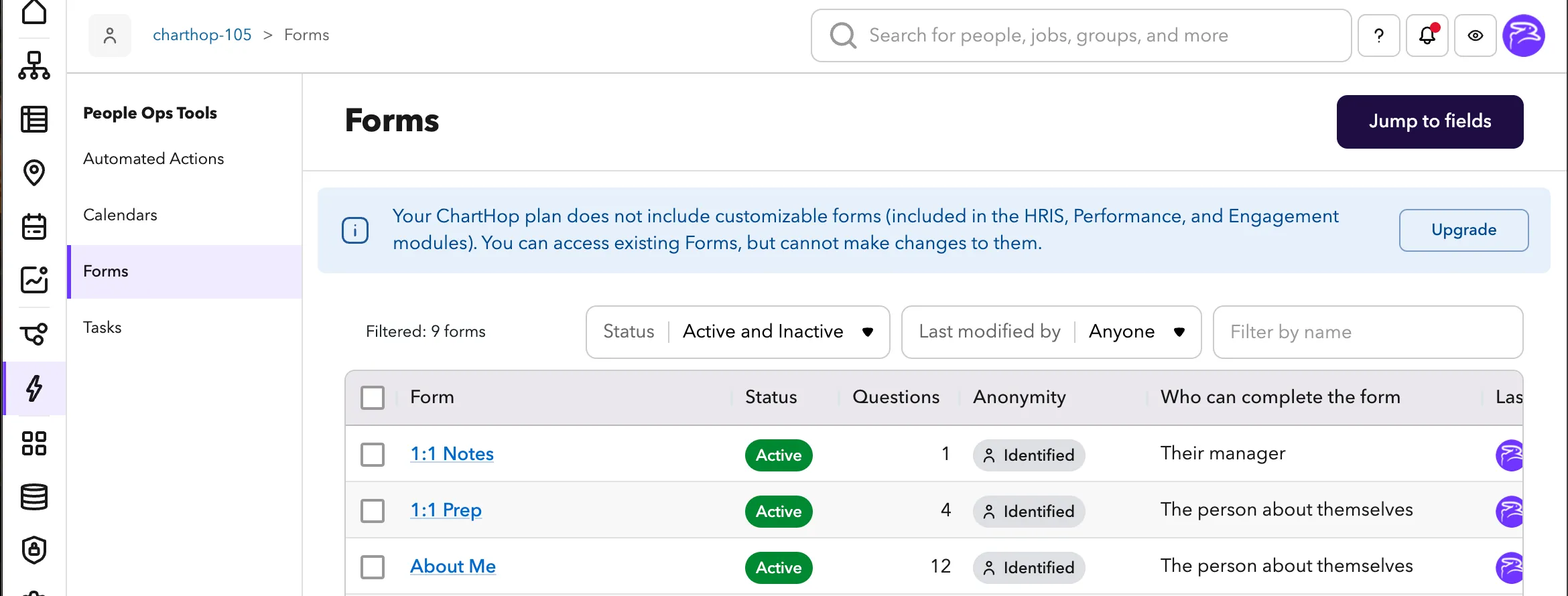Open the user profile avatar menu

coord(1524,35)
